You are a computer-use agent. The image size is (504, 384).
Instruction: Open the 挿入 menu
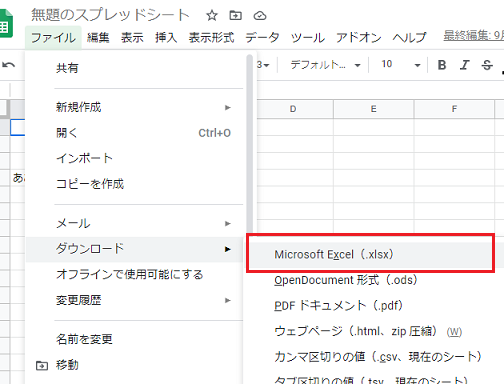coord(166,38)
